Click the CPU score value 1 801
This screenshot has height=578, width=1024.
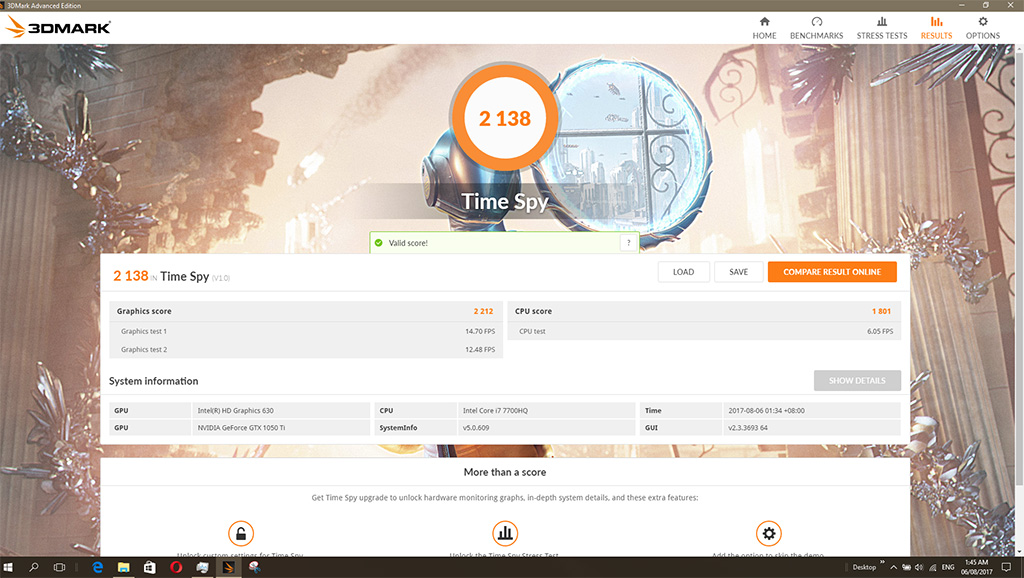(x=881, y=312)
